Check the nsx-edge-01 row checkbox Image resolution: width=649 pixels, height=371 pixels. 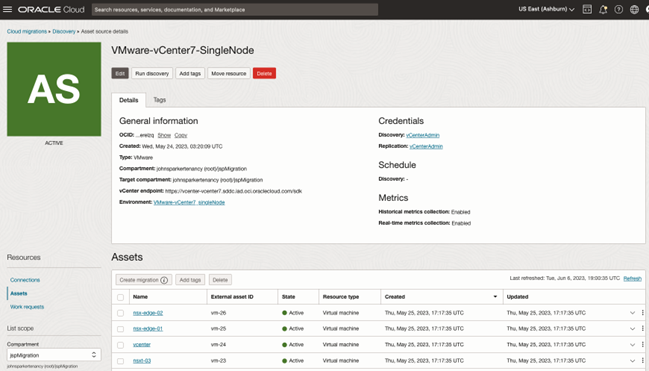(x=120, y=329)
